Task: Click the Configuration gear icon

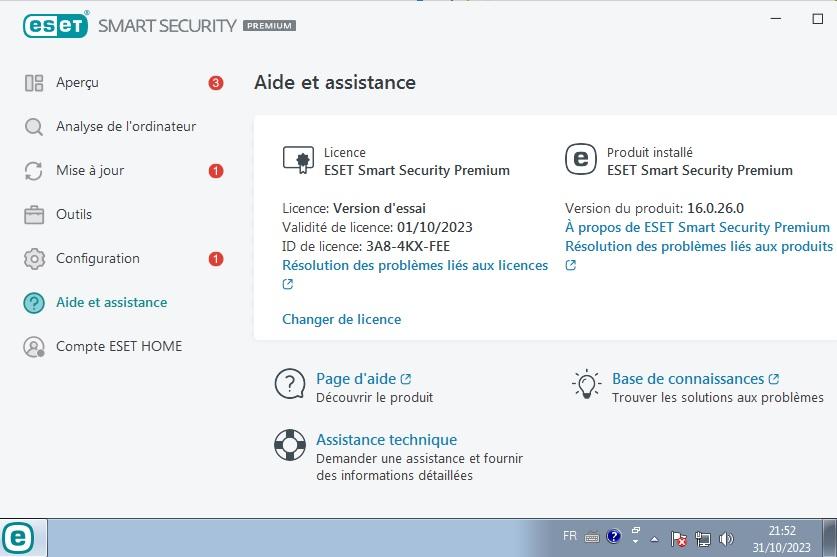Action: click(x=34, y=258)
